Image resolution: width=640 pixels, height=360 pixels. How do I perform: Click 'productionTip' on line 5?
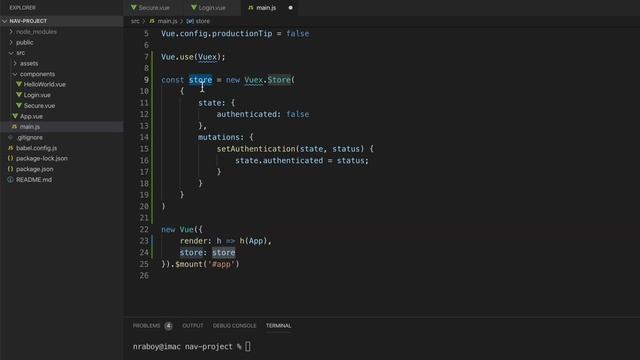242,34
